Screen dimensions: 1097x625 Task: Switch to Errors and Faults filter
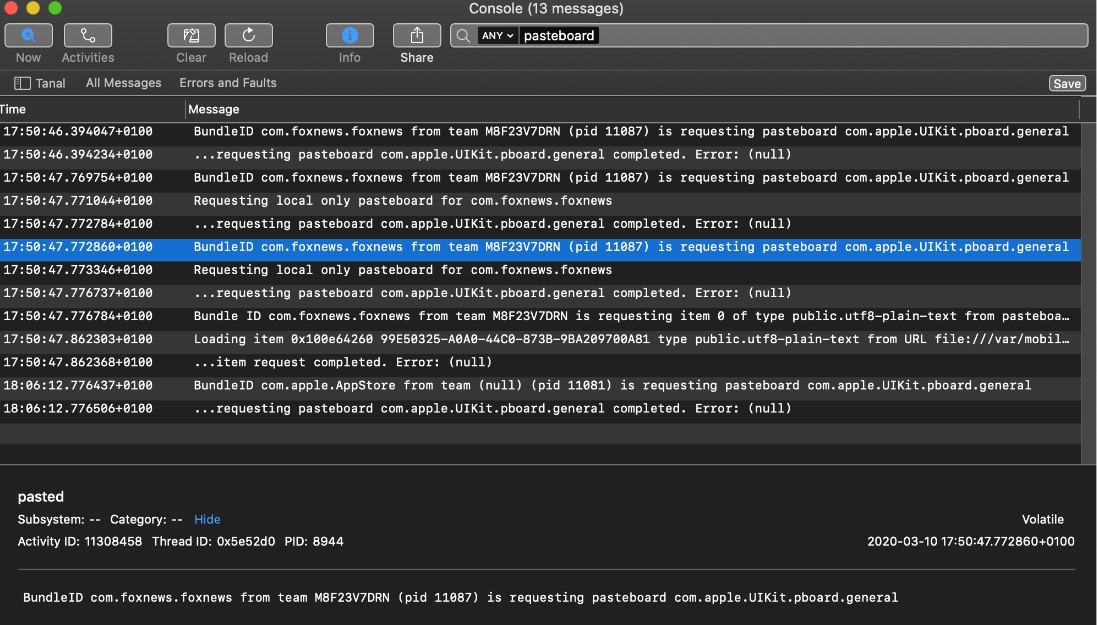click(x=228, y=83)
